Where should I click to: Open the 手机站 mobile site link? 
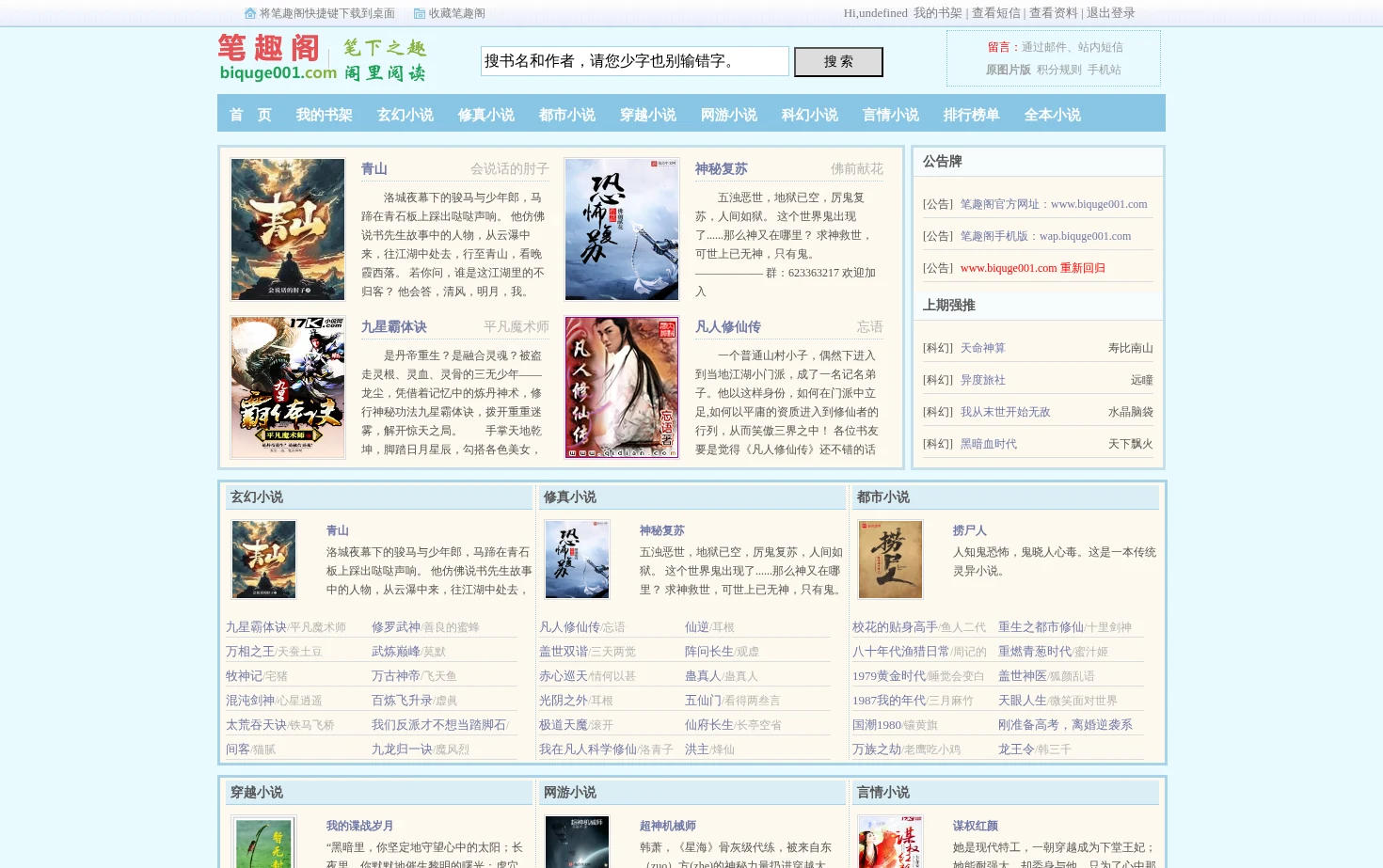(x=1105, y=70)
